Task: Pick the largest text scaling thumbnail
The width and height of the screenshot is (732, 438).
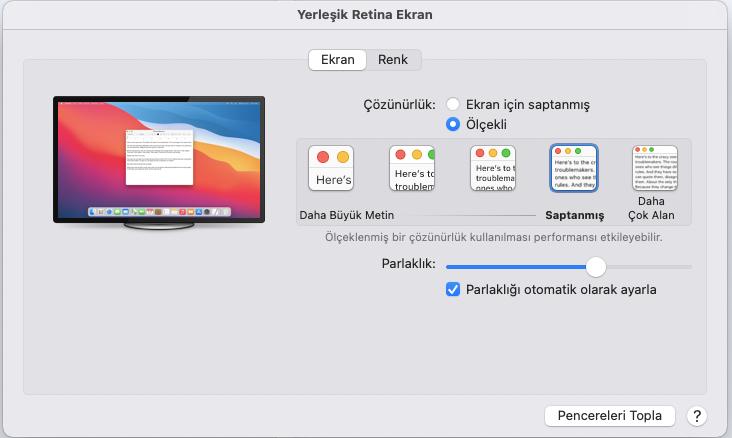Action: click(331, 168)
